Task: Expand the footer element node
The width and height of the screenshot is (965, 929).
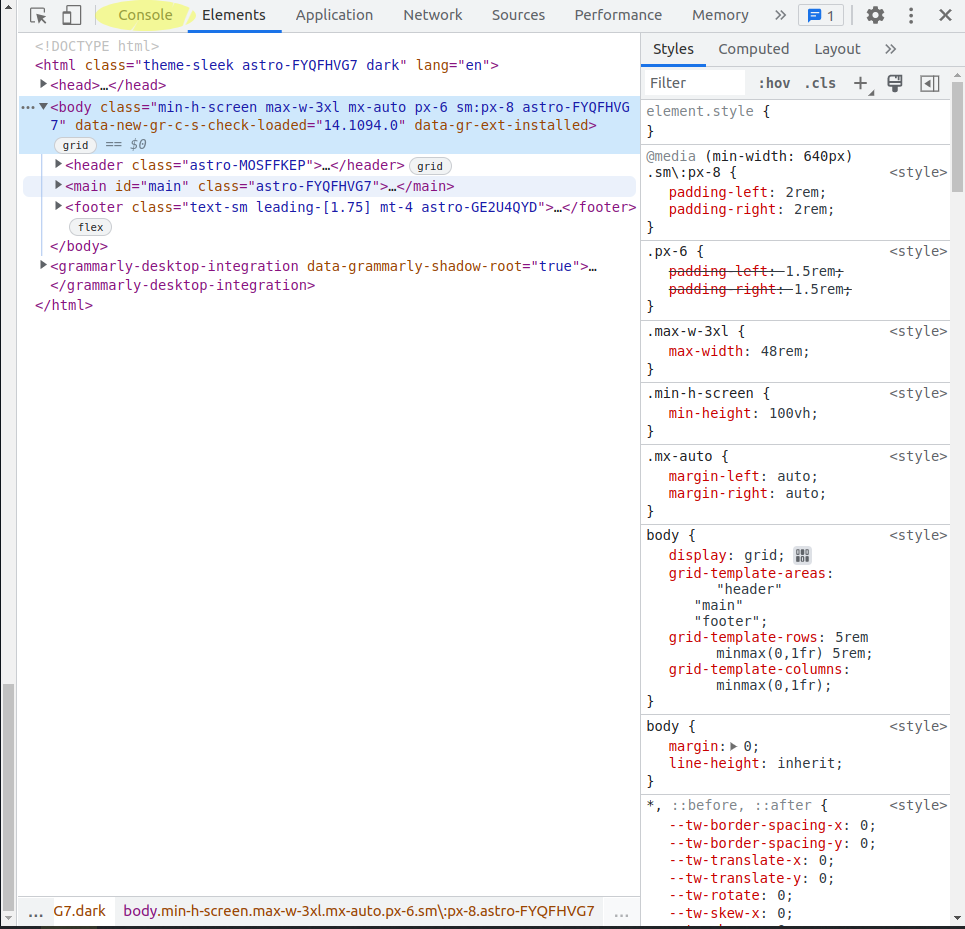Action: tap(58, 206)
